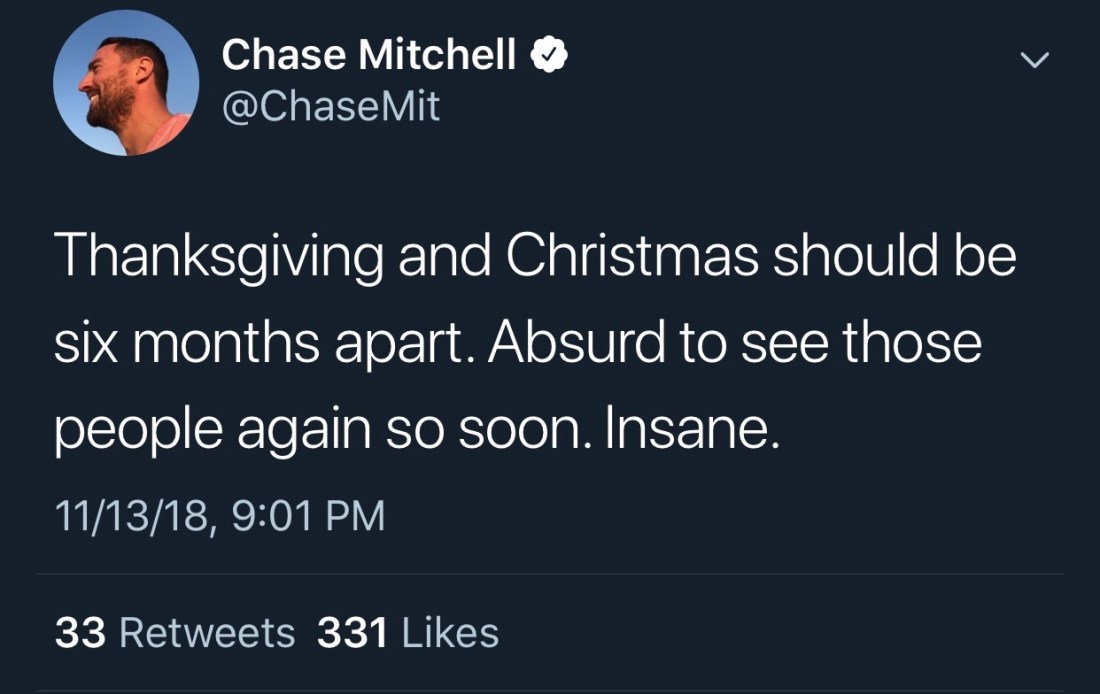This screenshot has height=694, width=1100.
Task: Click the date 11/13/18
Action: coord(131,516)
